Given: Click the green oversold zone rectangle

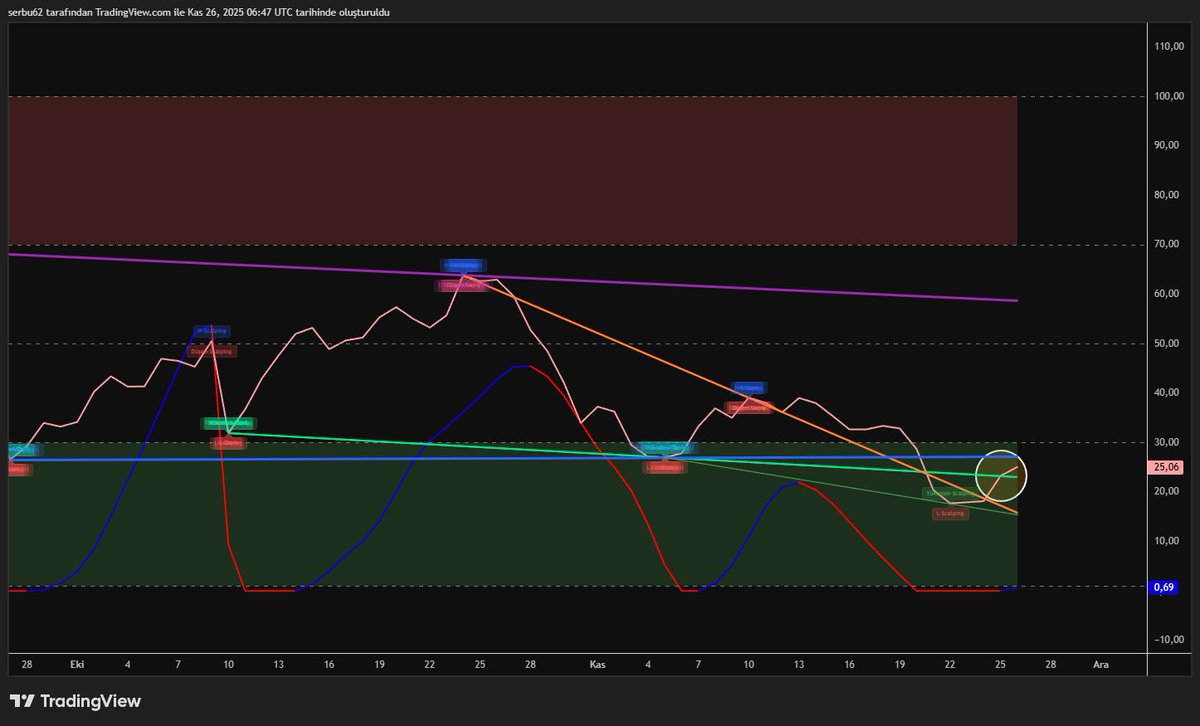Looking at the screenshot, I should pos(513,514).
